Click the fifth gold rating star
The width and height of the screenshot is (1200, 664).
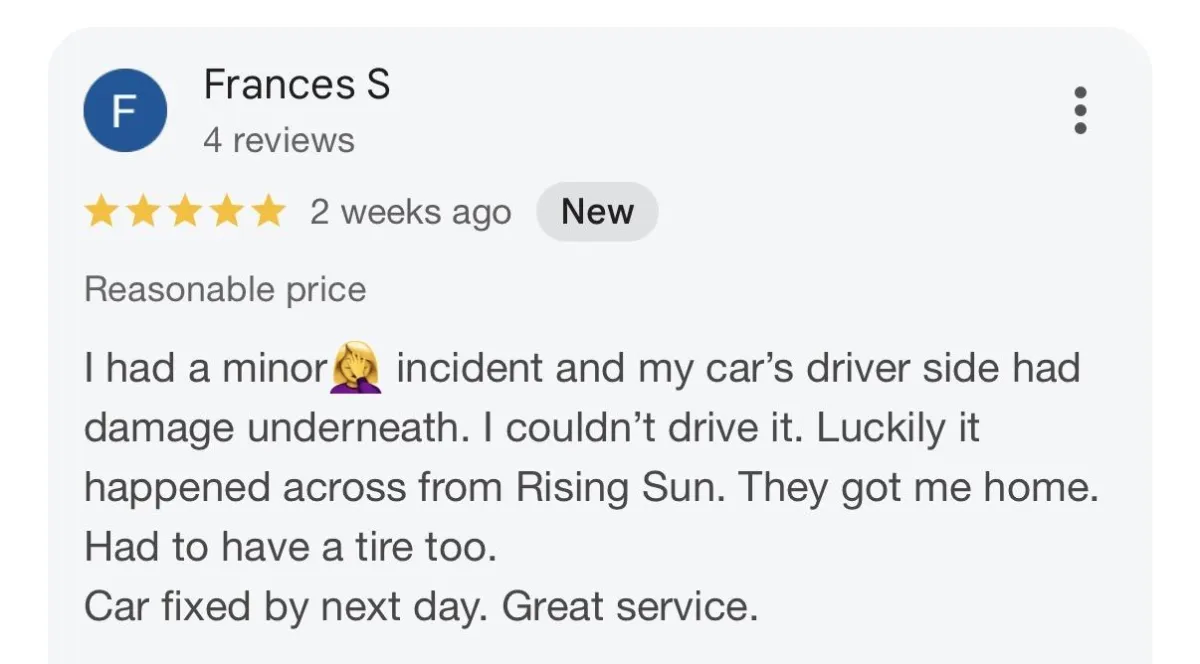(x=267, y=212)
